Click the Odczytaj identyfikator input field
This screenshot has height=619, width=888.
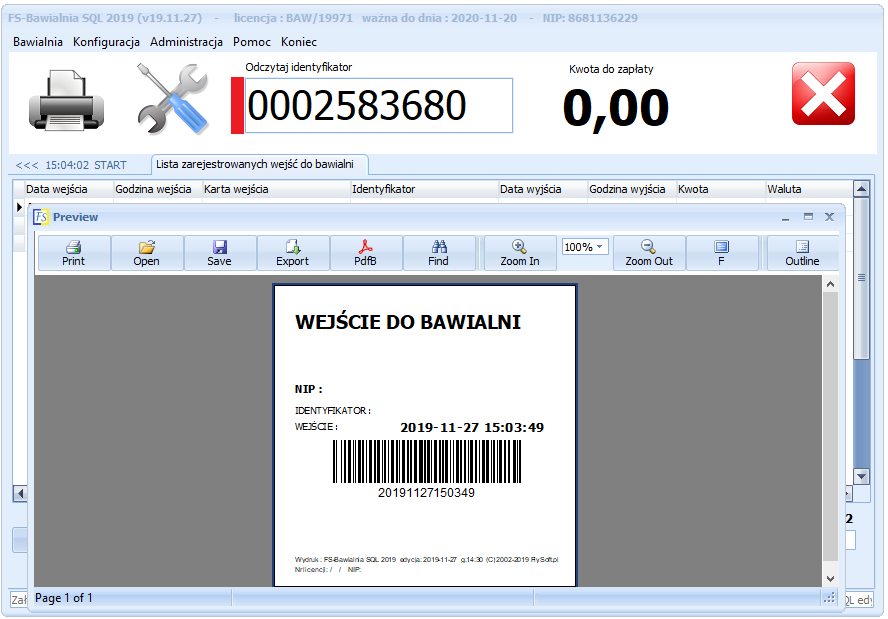(378, 106)
